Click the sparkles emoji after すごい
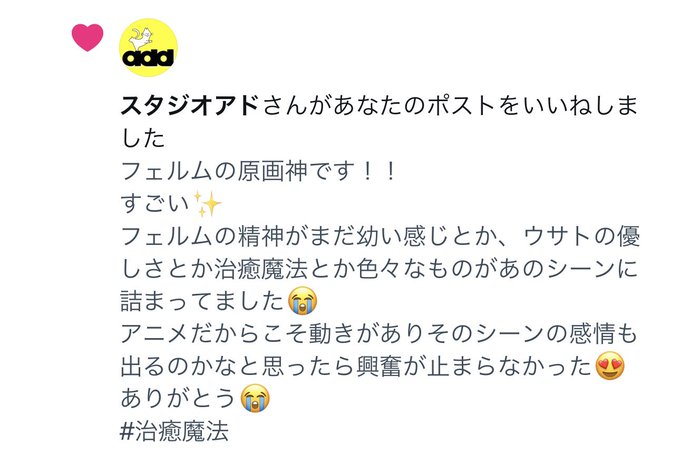The width and height of the screenshot is (680, 454). pyautogui.click(x=207, y=203)
